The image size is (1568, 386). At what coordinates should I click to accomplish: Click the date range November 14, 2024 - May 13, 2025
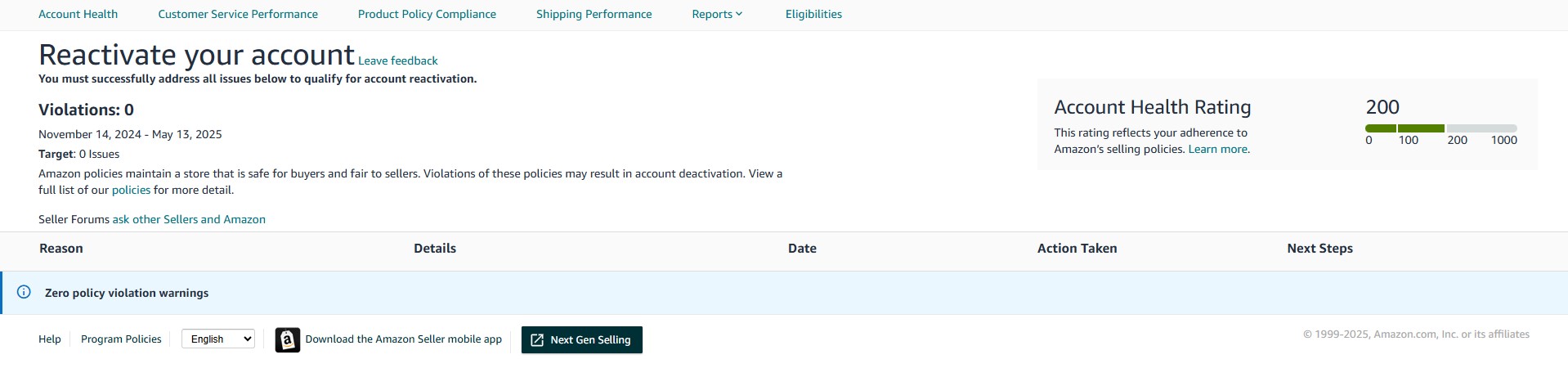click(x=130, y=134)
